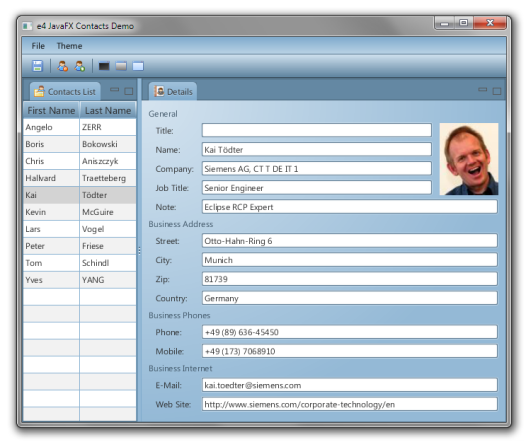Apply the light blue theme toolbar icon
The image size is (526, 442).
tap(138, 66)
